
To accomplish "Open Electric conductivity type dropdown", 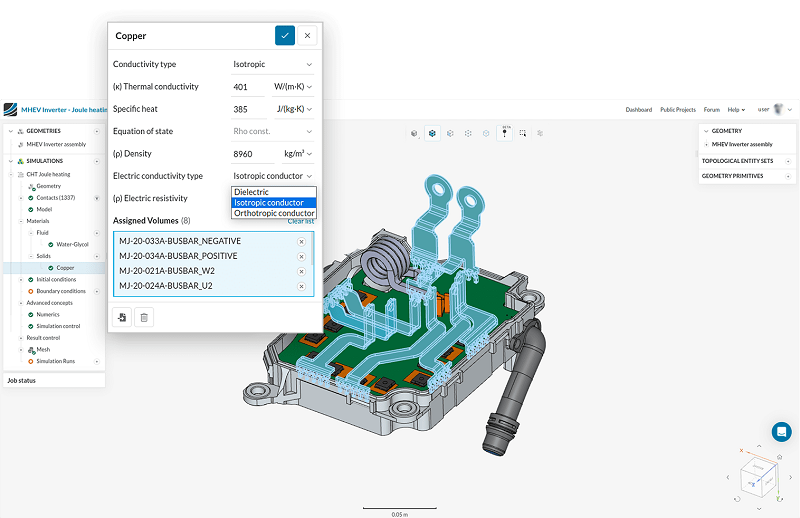I will [272, 176].
